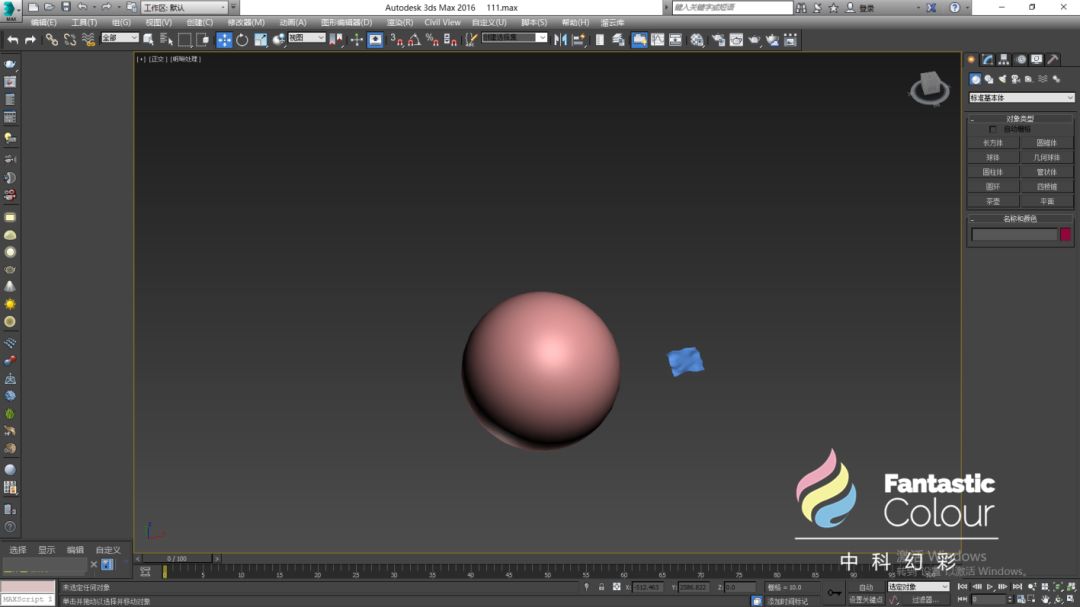This screenshot has width=1080, height=607.
Task: Enable the 自动栅格 checkbox
Action: pos(992,129)
